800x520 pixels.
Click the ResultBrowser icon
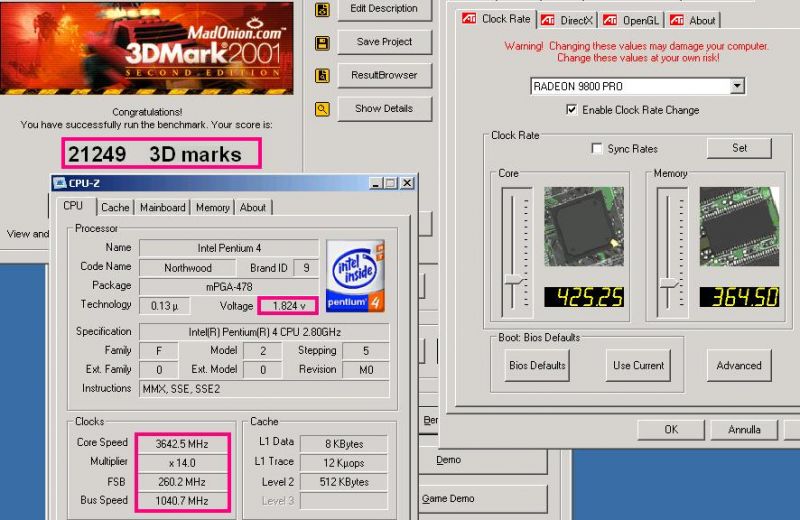322,76
